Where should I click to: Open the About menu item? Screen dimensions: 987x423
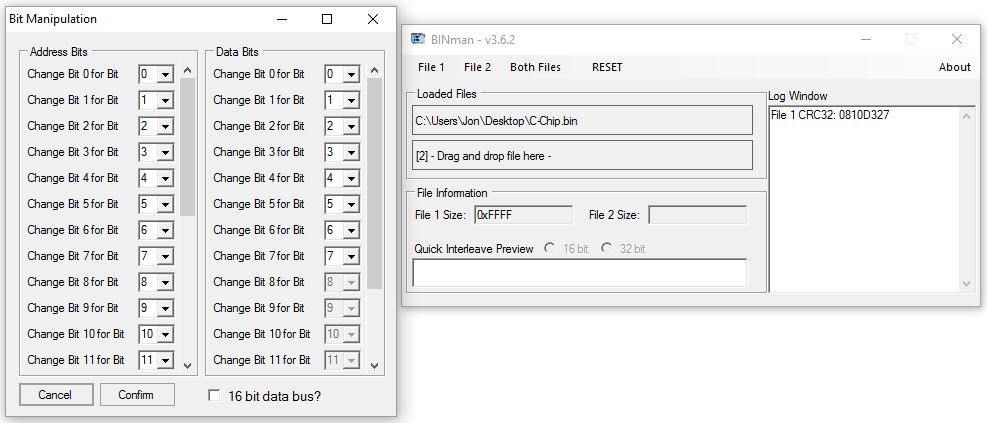point(954,67)
